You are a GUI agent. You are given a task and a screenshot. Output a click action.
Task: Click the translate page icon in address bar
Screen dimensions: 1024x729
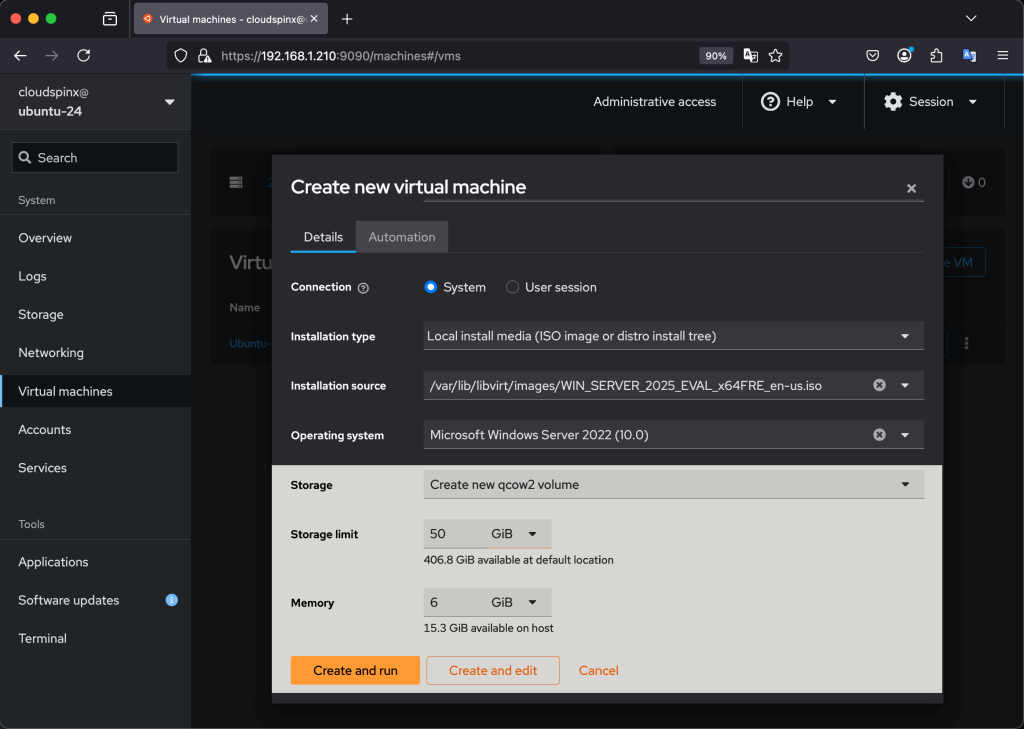click(750, 56)
